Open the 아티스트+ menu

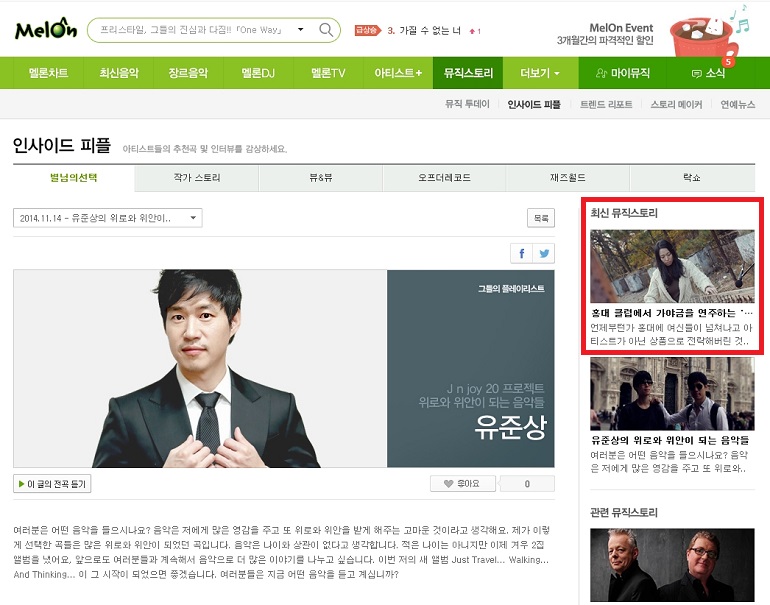tap(398, 73)
